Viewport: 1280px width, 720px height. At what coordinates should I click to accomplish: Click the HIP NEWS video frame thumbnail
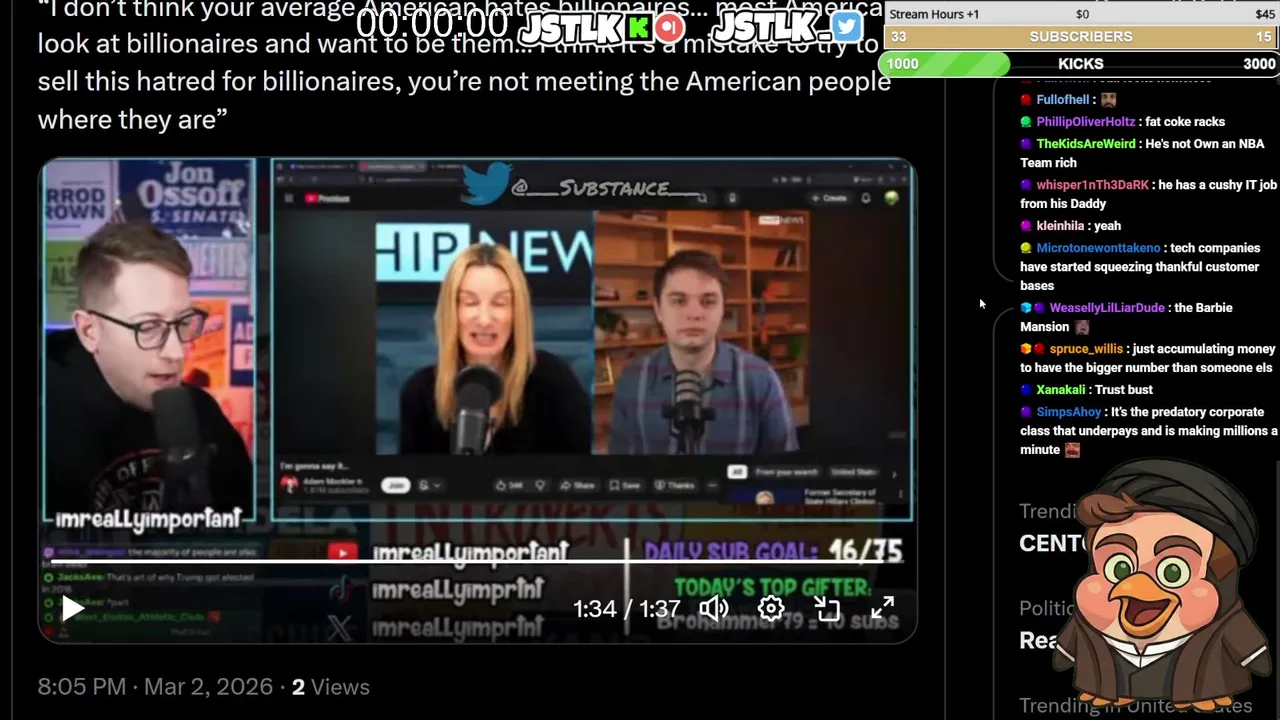coord(592,330)
